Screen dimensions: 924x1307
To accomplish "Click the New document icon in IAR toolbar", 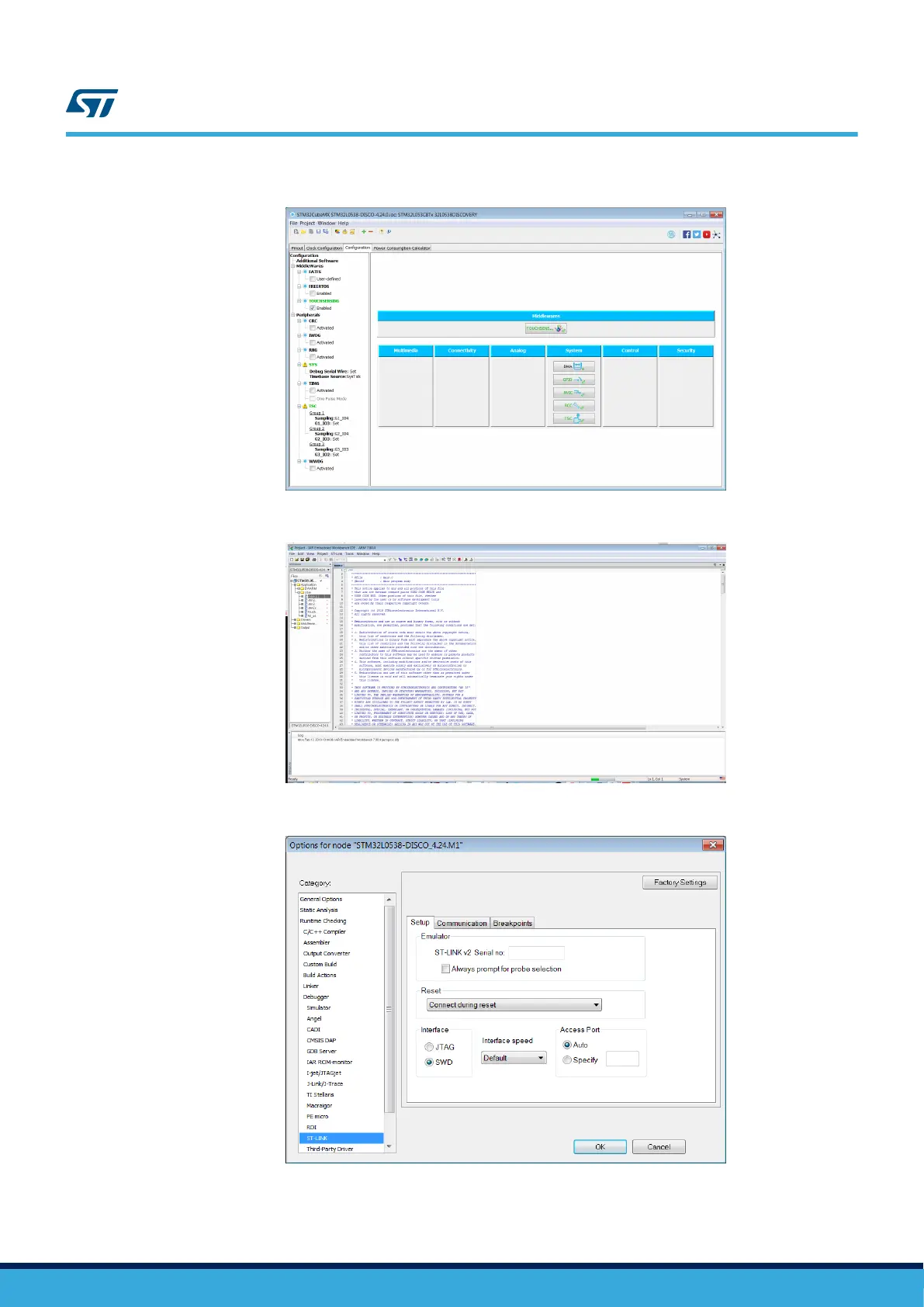I will click(x=292, y=559).
